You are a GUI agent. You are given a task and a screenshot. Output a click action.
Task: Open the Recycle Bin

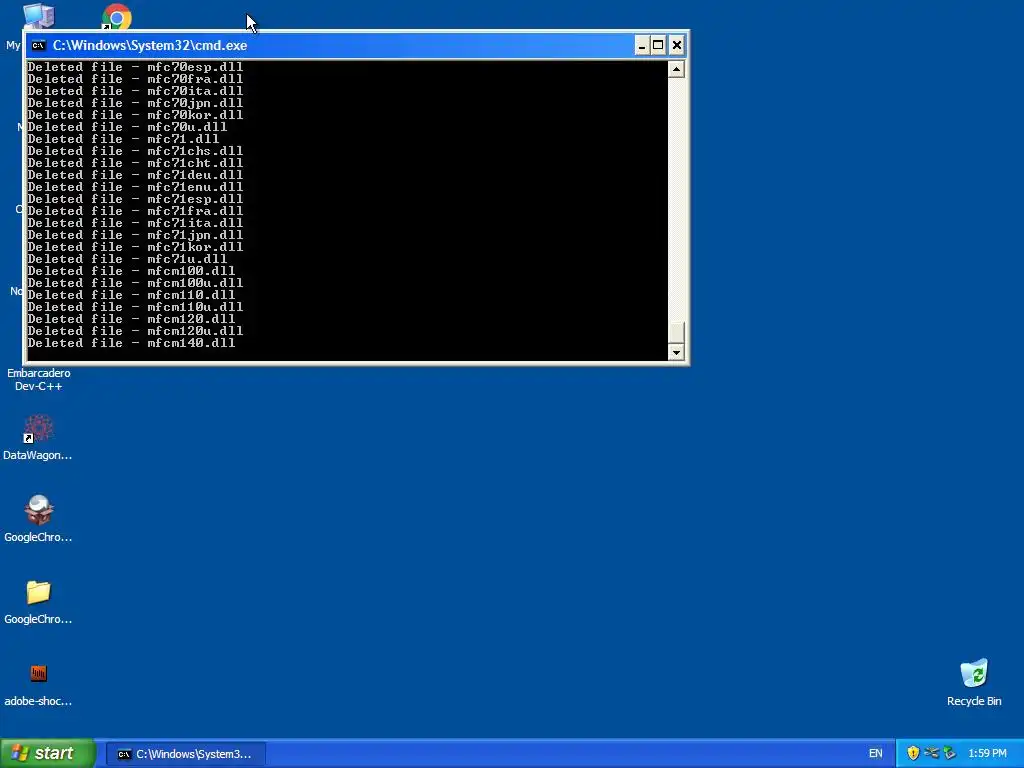974,673
